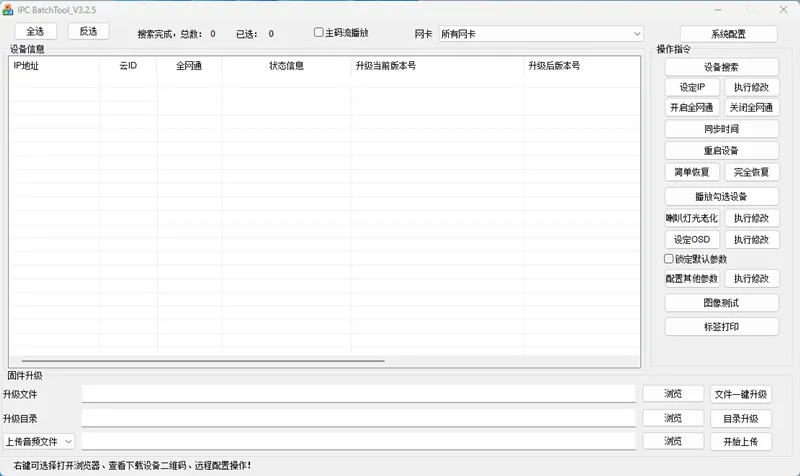Click the 状态信息 column header
Image resolution: width=800 pixels, height=476 pixels.
click(x=286, y=67)
